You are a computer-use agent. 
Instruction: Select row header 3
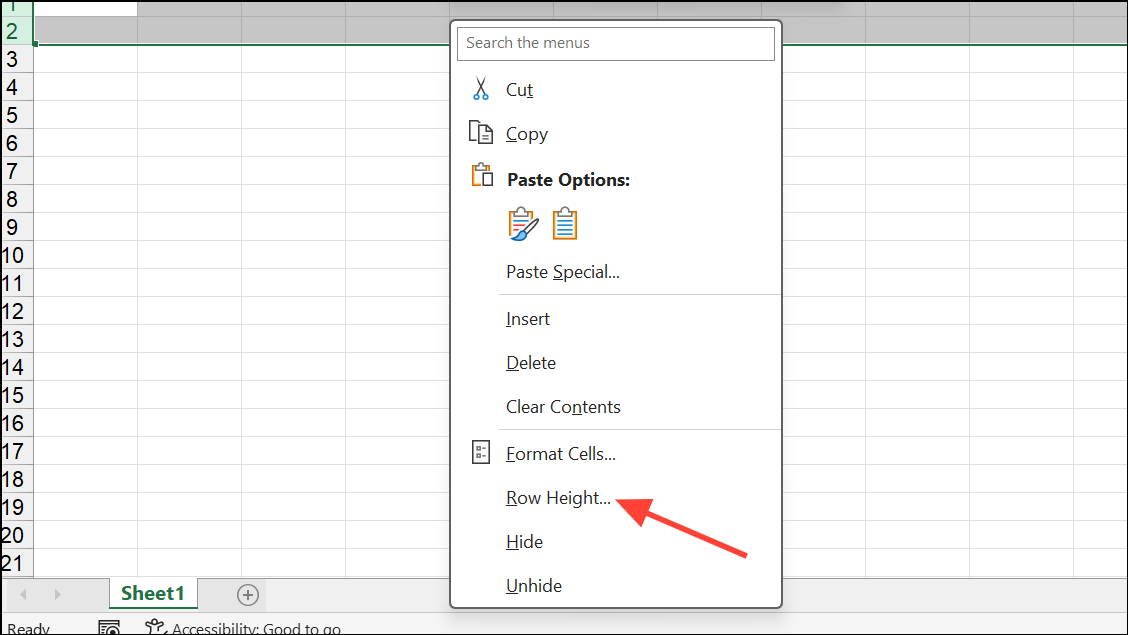click(17, 59)
